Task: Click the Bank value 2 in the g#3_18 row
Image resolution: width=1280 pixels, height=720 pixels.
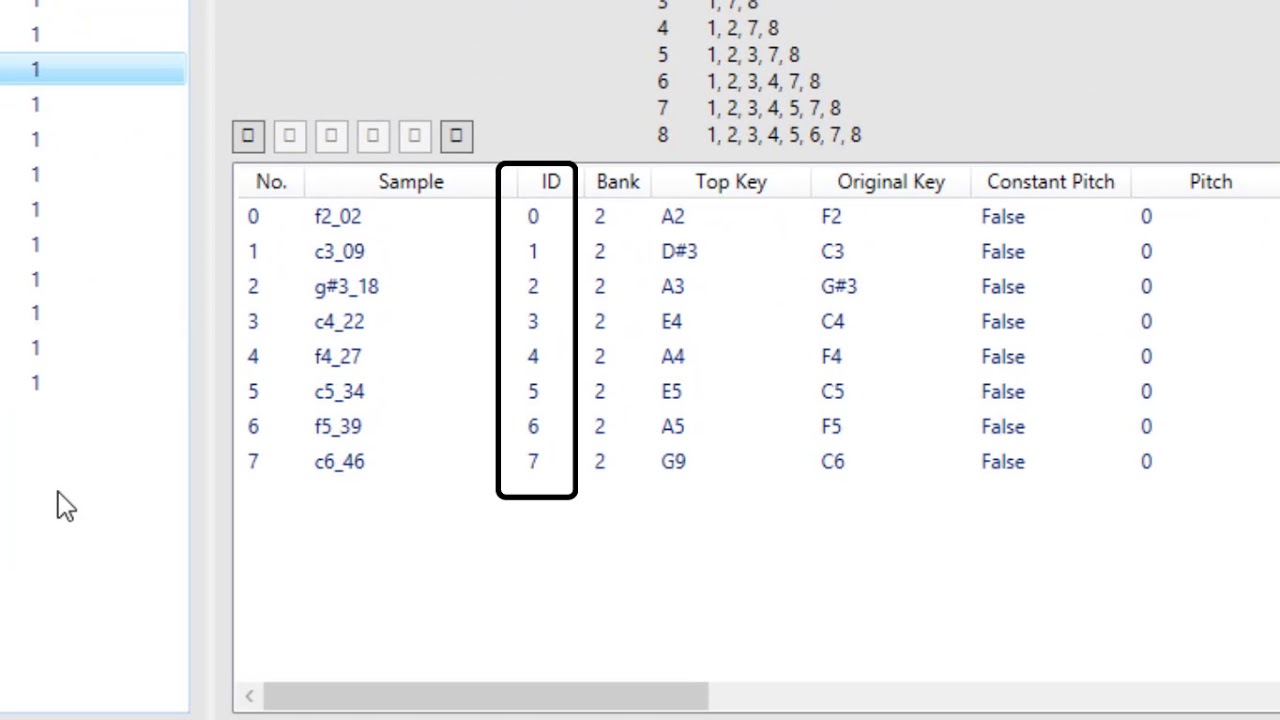Action: tap(600, 287)
